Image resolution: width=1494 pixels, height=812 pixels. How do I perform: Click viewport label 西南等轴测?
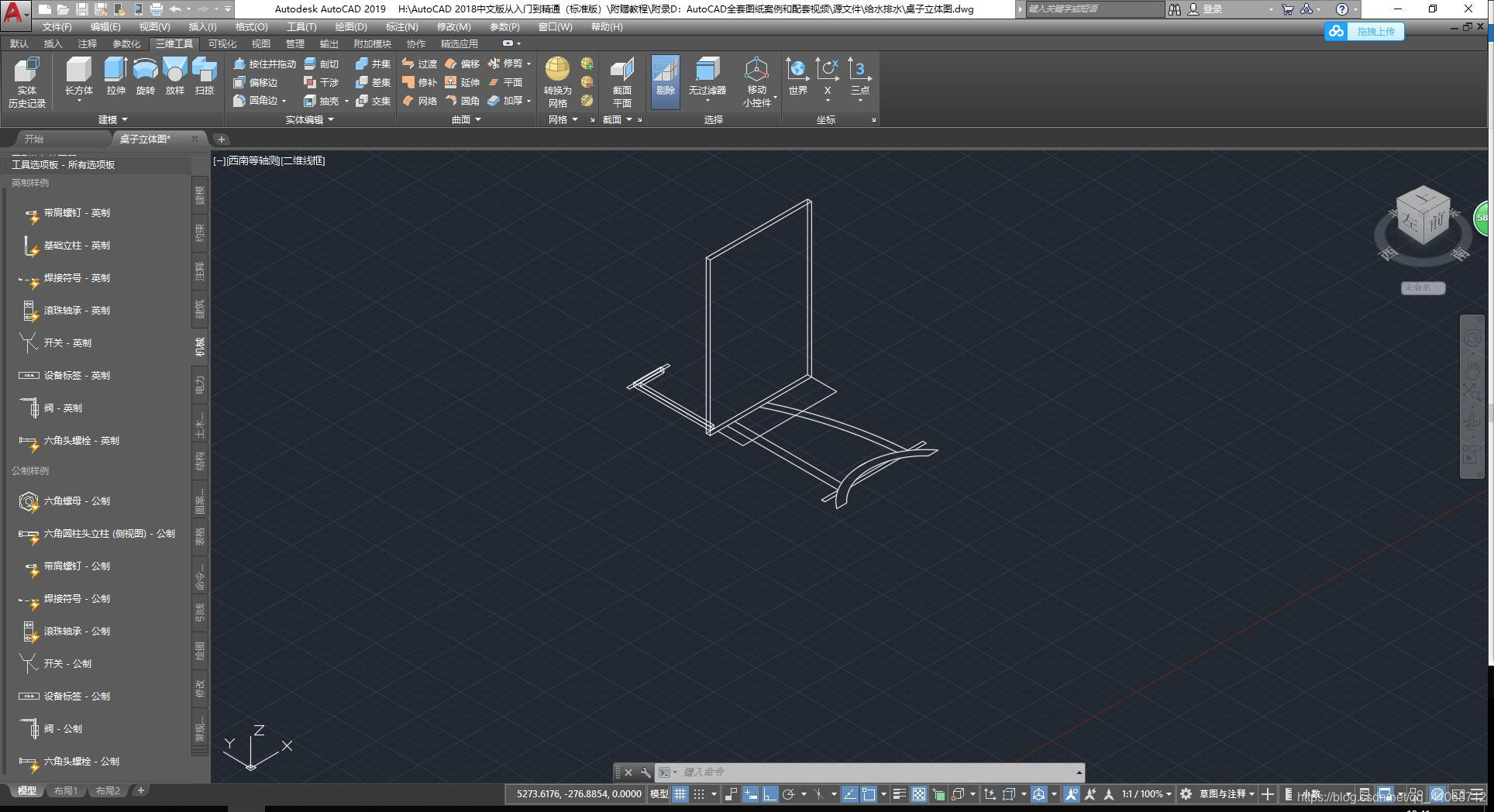coord(253,161)
